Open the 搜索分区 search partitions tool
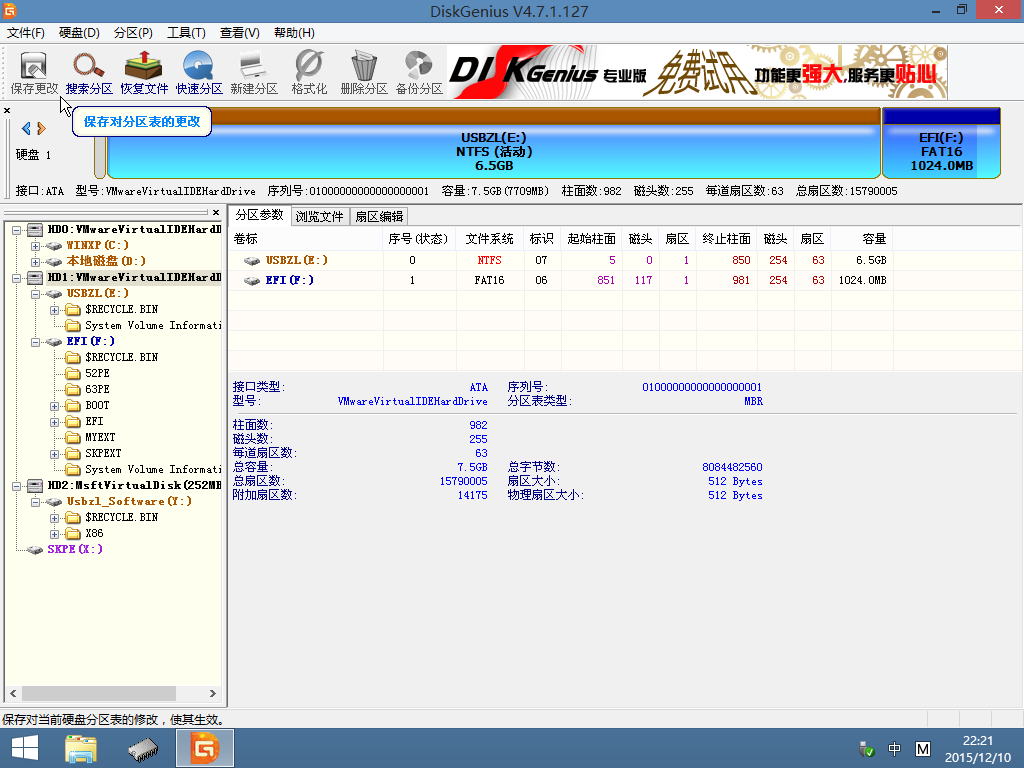Screen dimensions: 1024x768 click(x=89, y=73)
